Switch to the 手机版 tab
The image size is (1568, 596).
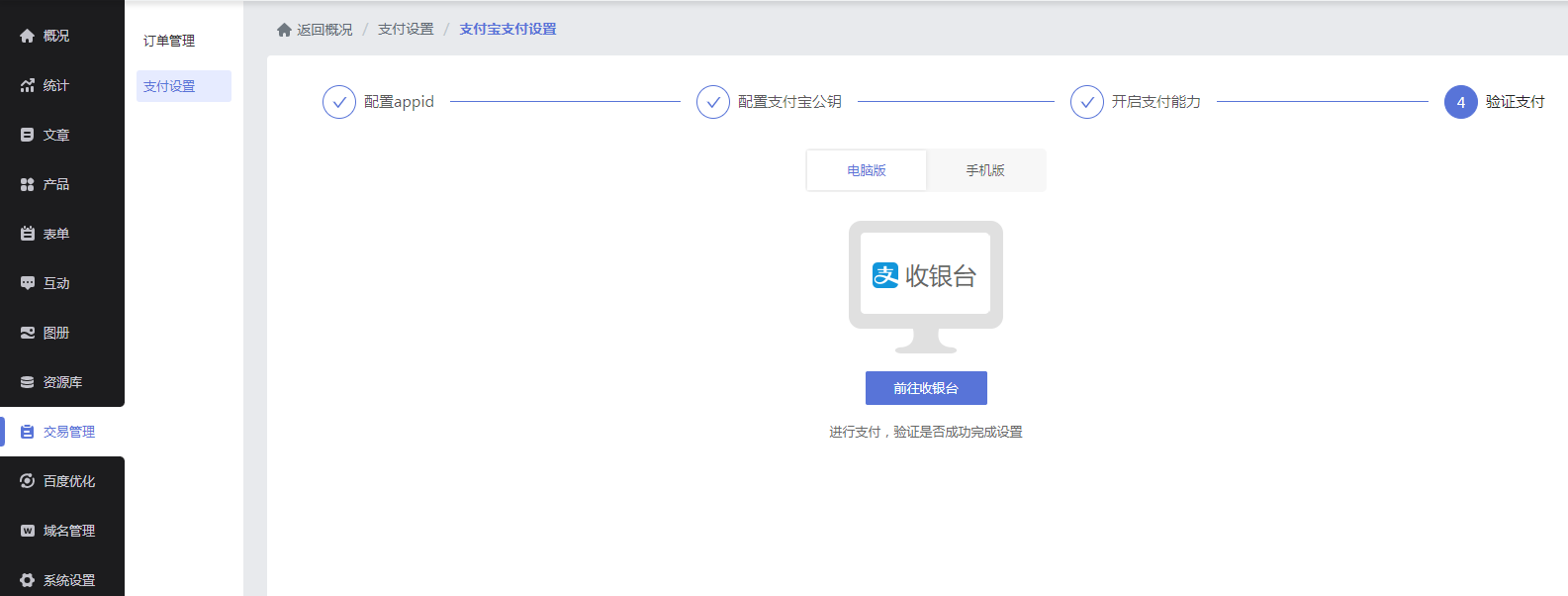coord(985,170)
